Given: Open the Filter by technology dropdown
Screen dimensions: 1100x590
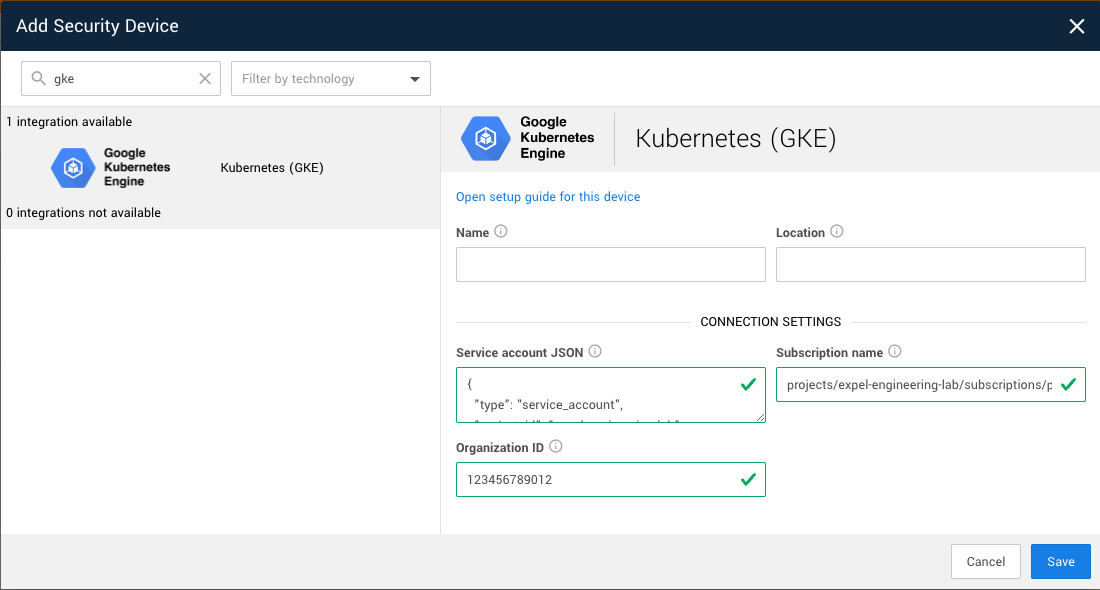Looking at the screenshot, I should click(x=330, y=79).
